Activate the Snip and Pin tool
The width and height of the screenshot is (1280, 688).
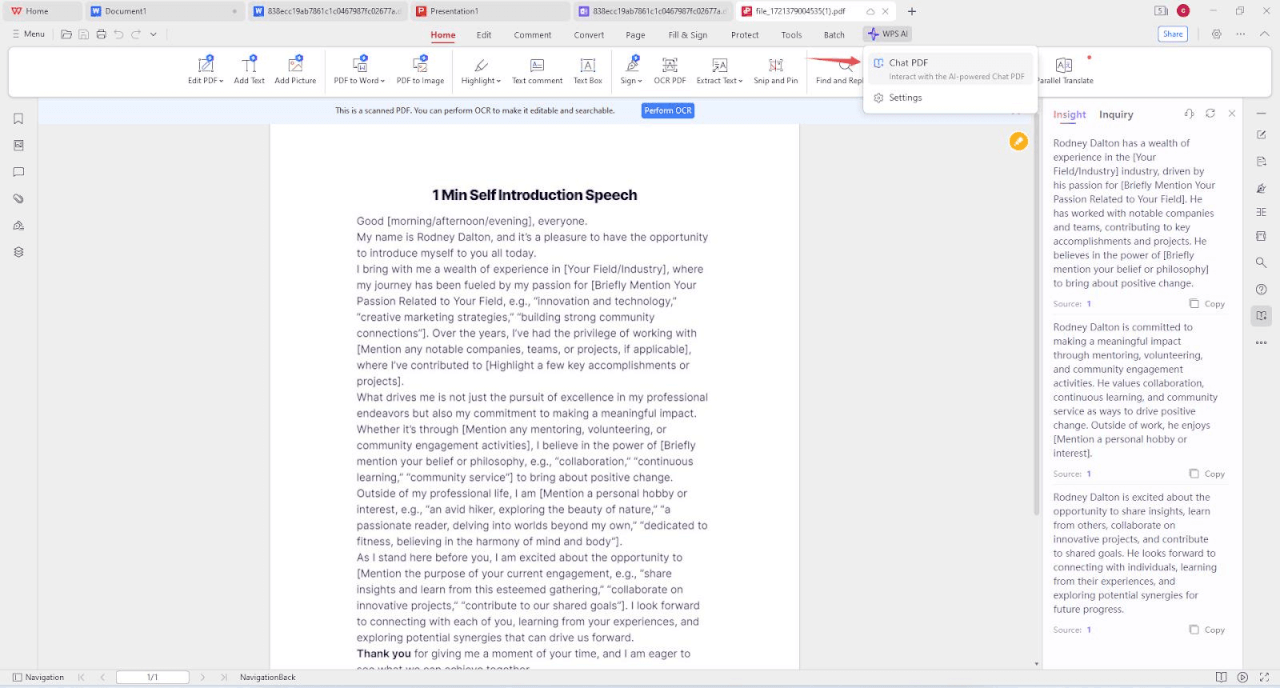point(775,66)
